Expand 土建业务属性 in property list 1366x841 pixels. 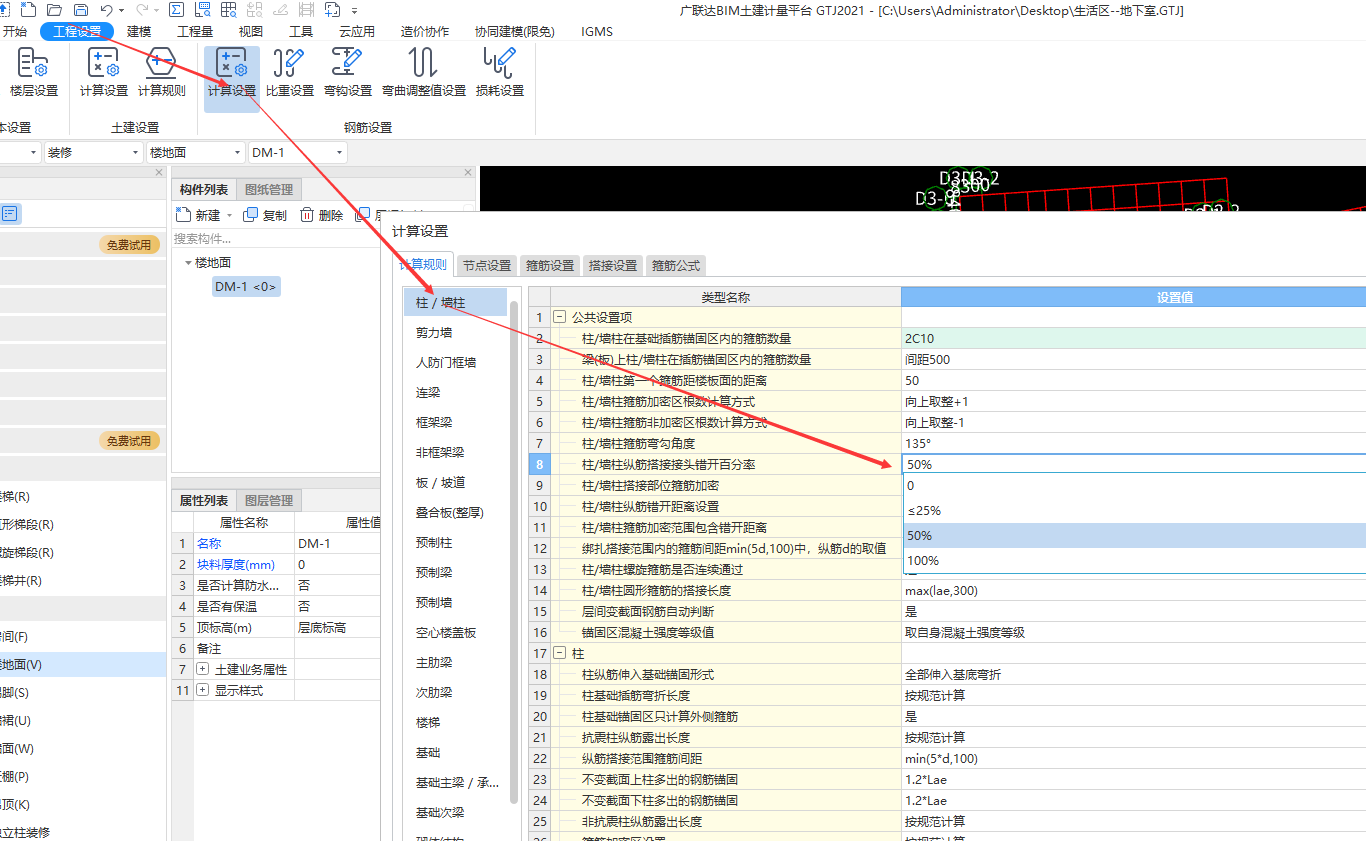[203, 669]
